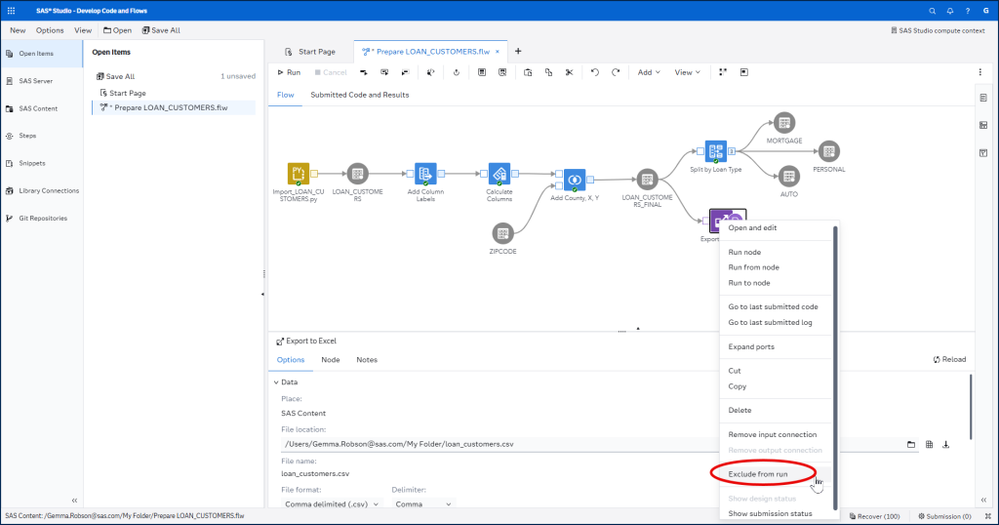
Task: Click the undo arrow icon
Action: point(594,73)
